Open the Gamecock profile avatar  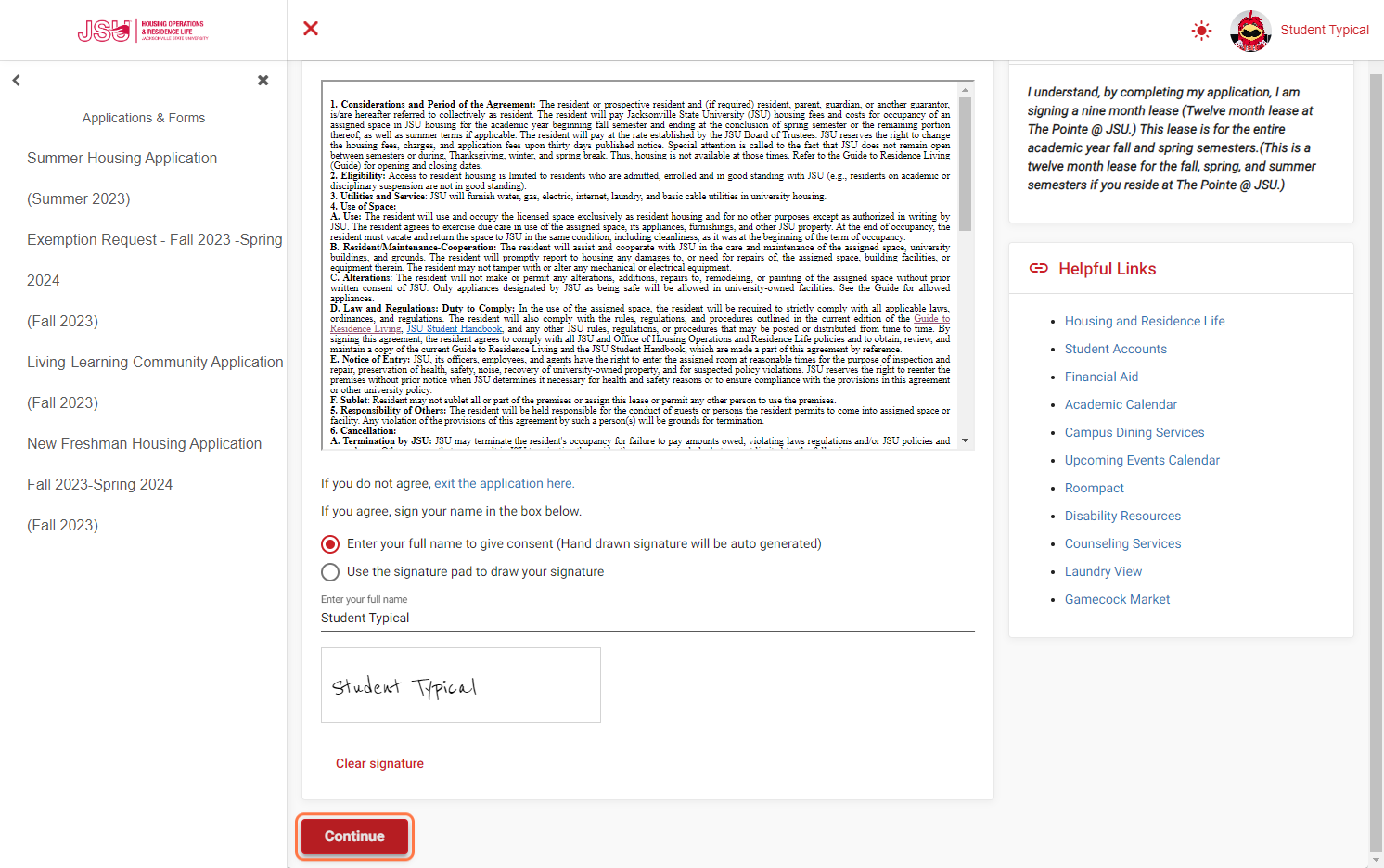pyautogui.click(x=1250, y=31)
